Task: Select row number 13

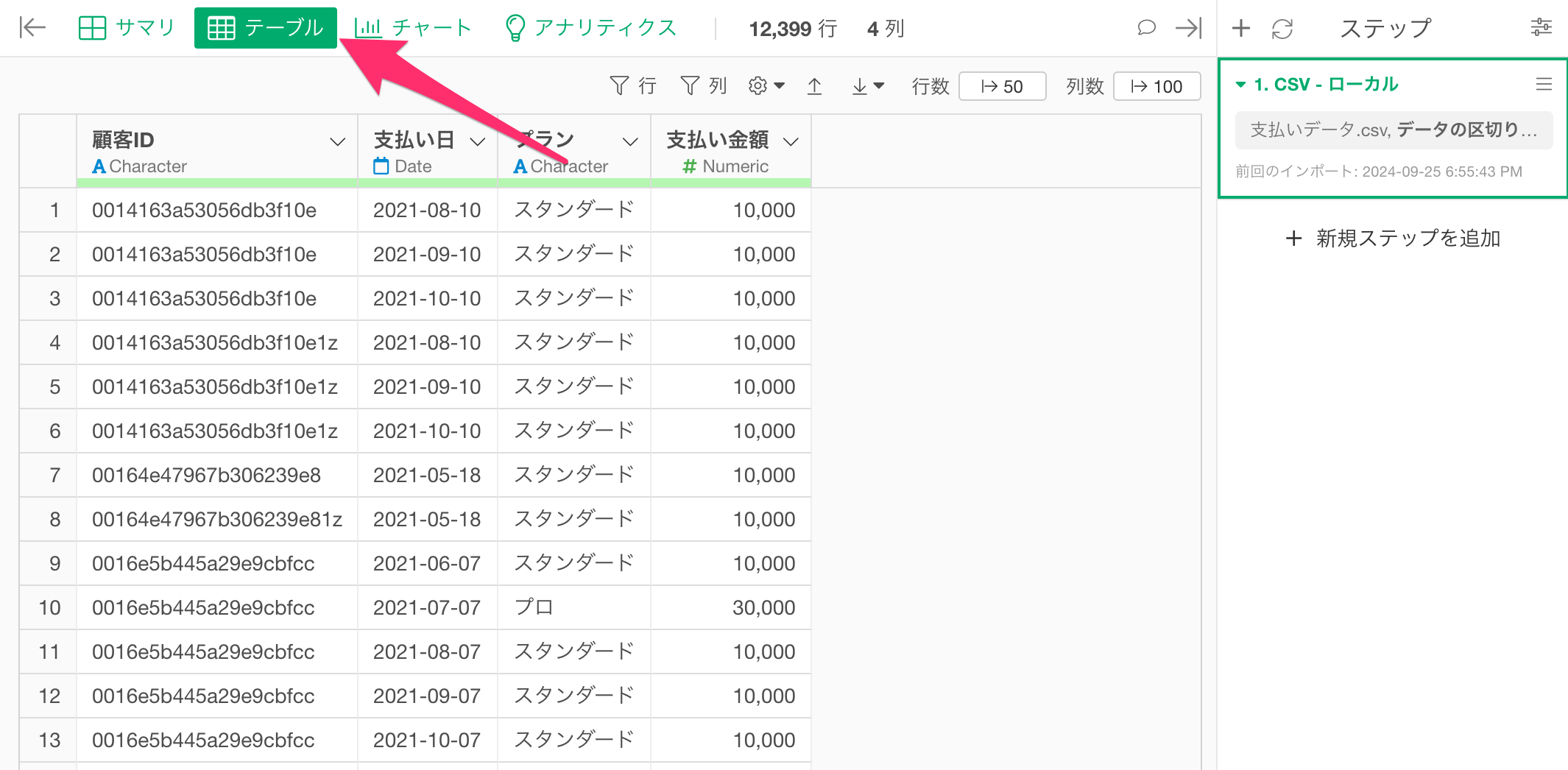Action: [48, 740]
